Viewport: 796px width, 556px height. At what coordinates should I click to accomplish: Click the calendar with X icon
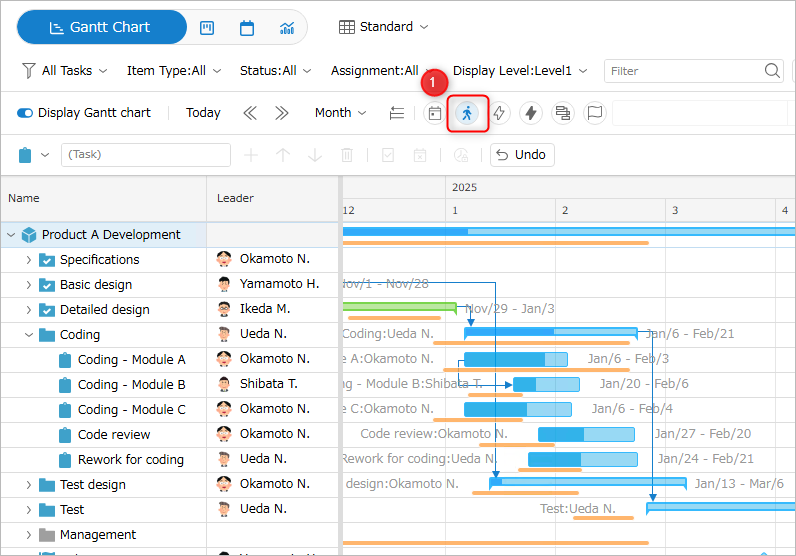(x=420, y=155)
